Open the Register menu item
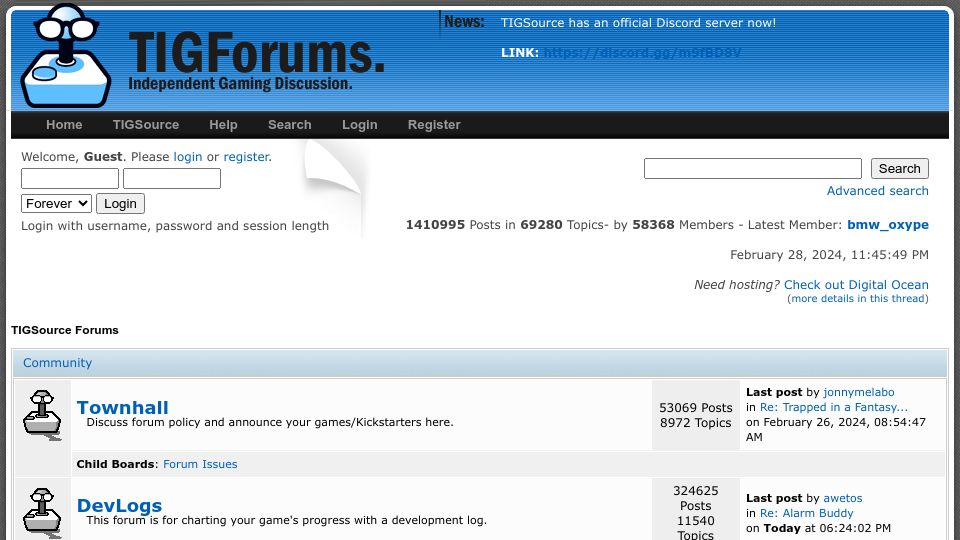Screen dimensions: 960x540 tap(434, 125)
